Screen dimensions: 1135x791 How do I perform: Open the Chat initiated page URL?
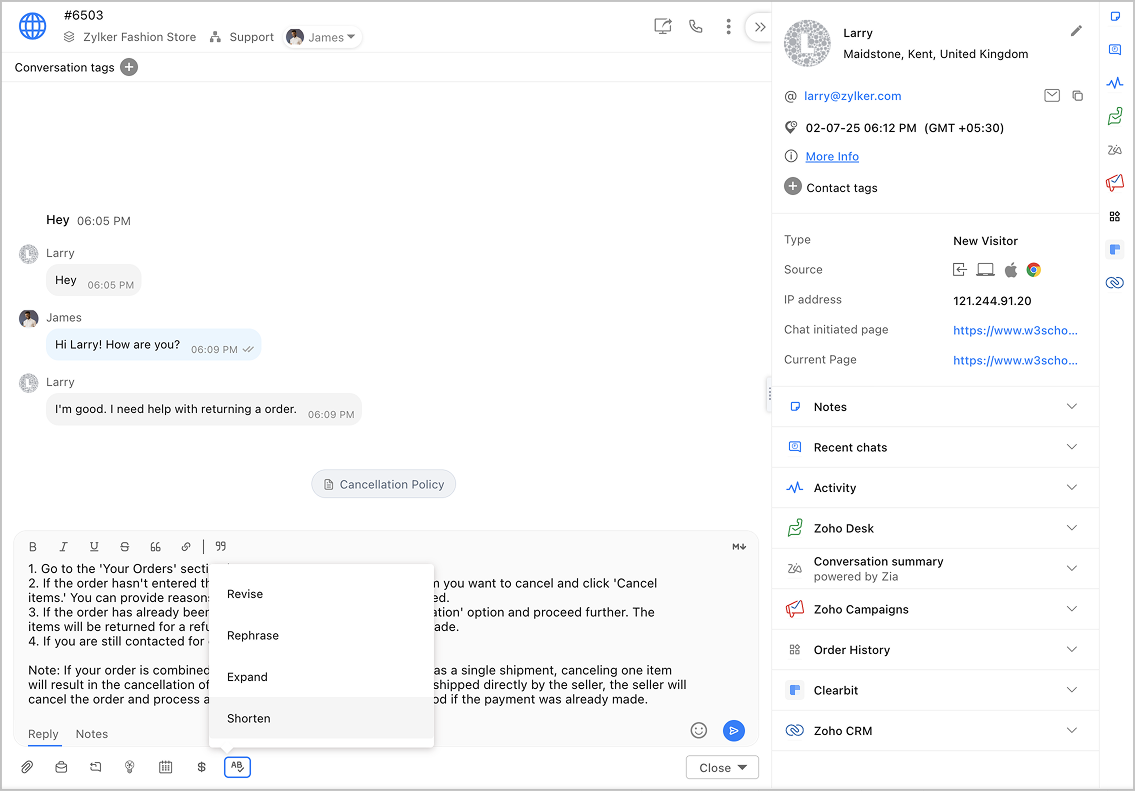1015,330
